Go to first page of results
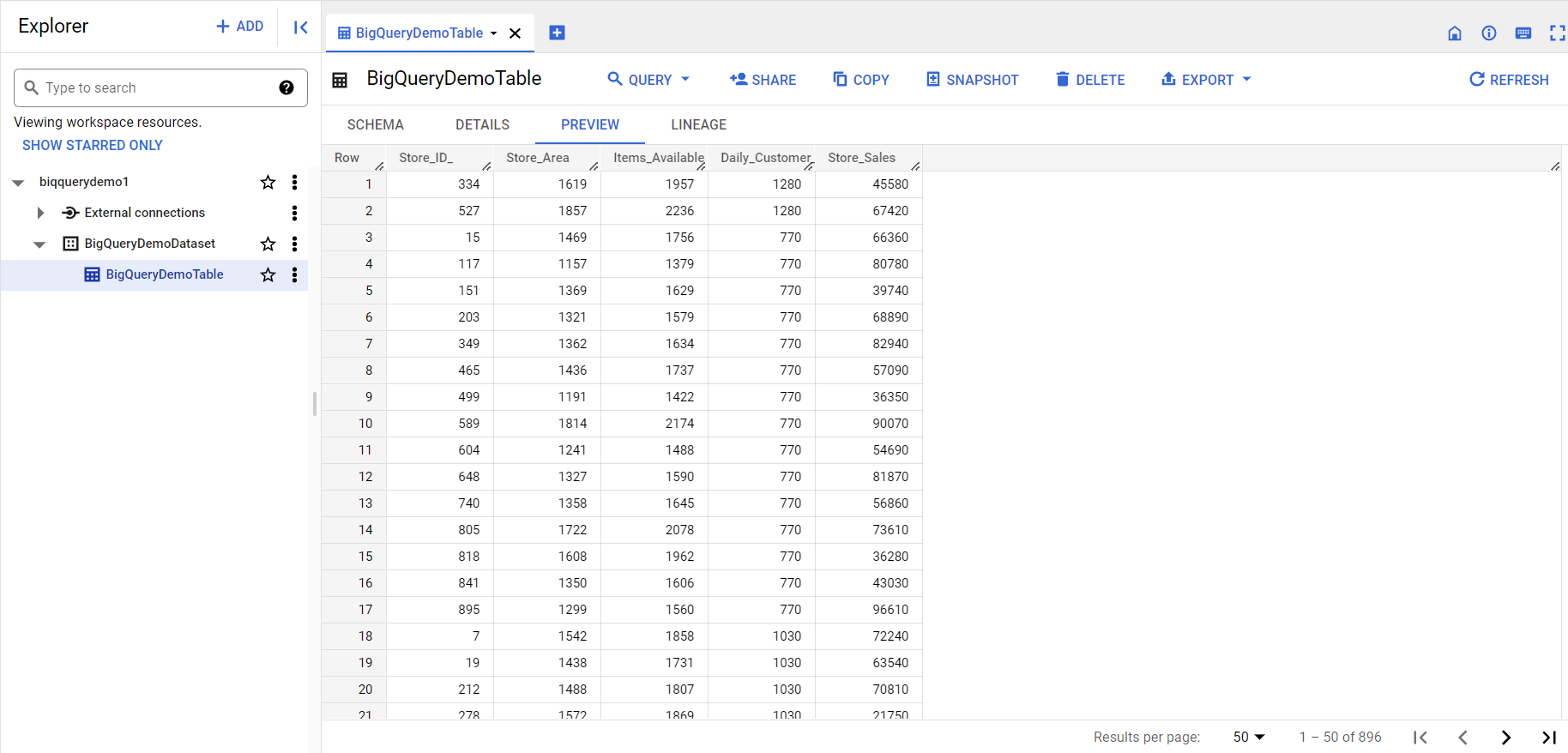 pos(1420,738)
